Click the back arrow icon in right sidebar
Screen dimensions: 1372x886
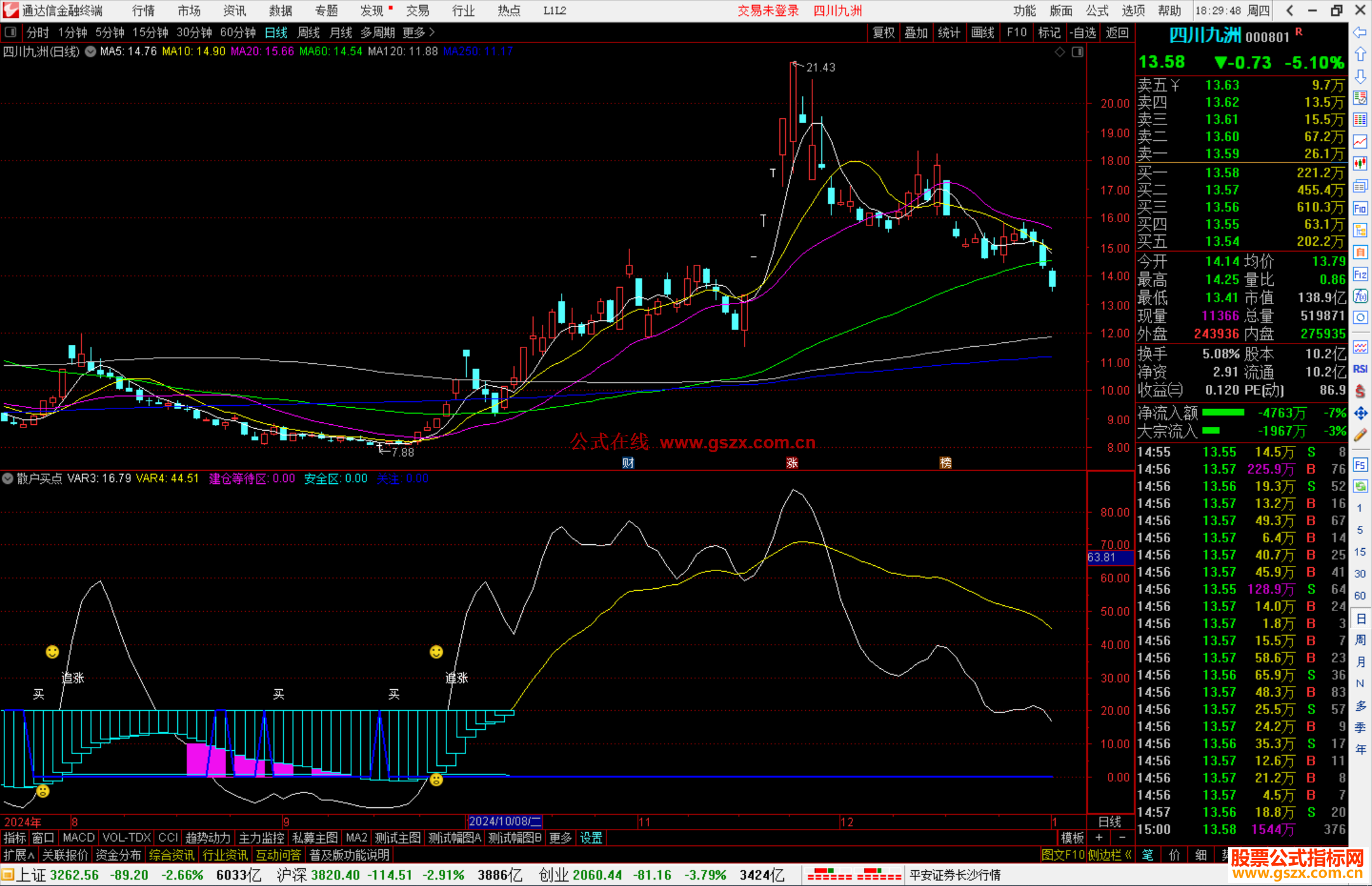[x=1360, y=32]
